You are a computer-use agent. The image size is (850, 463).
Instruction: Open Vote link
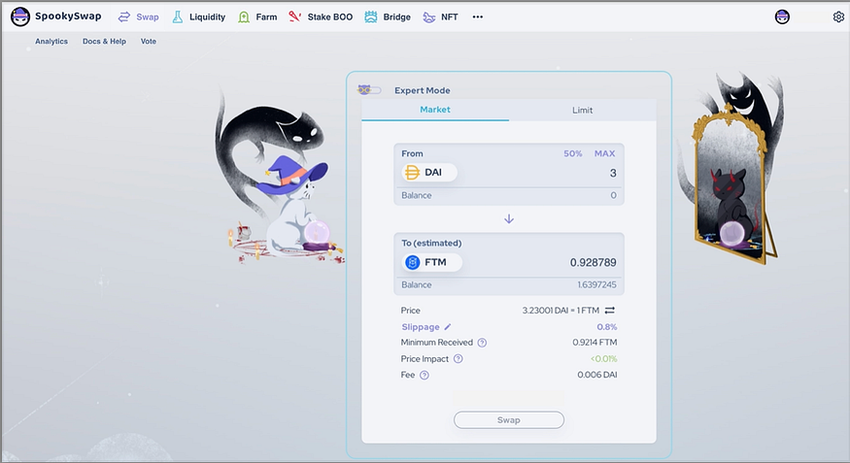click(149, 41)
